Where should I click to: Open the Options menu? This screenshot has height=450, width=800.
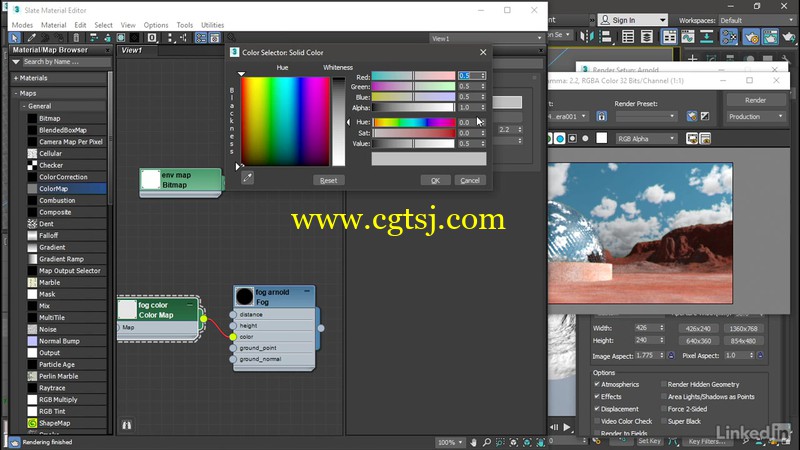(156, 24)
